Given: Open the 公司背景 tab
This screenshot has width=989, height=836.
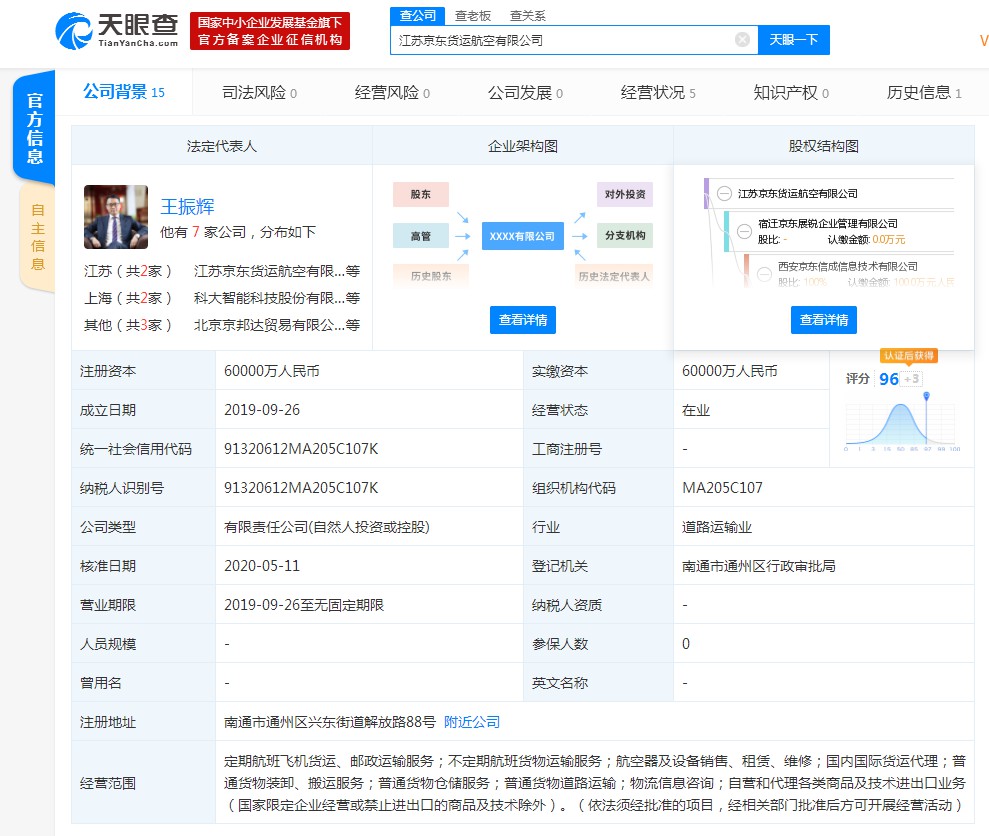Looking at the screenshot, I should click(124, 92).
